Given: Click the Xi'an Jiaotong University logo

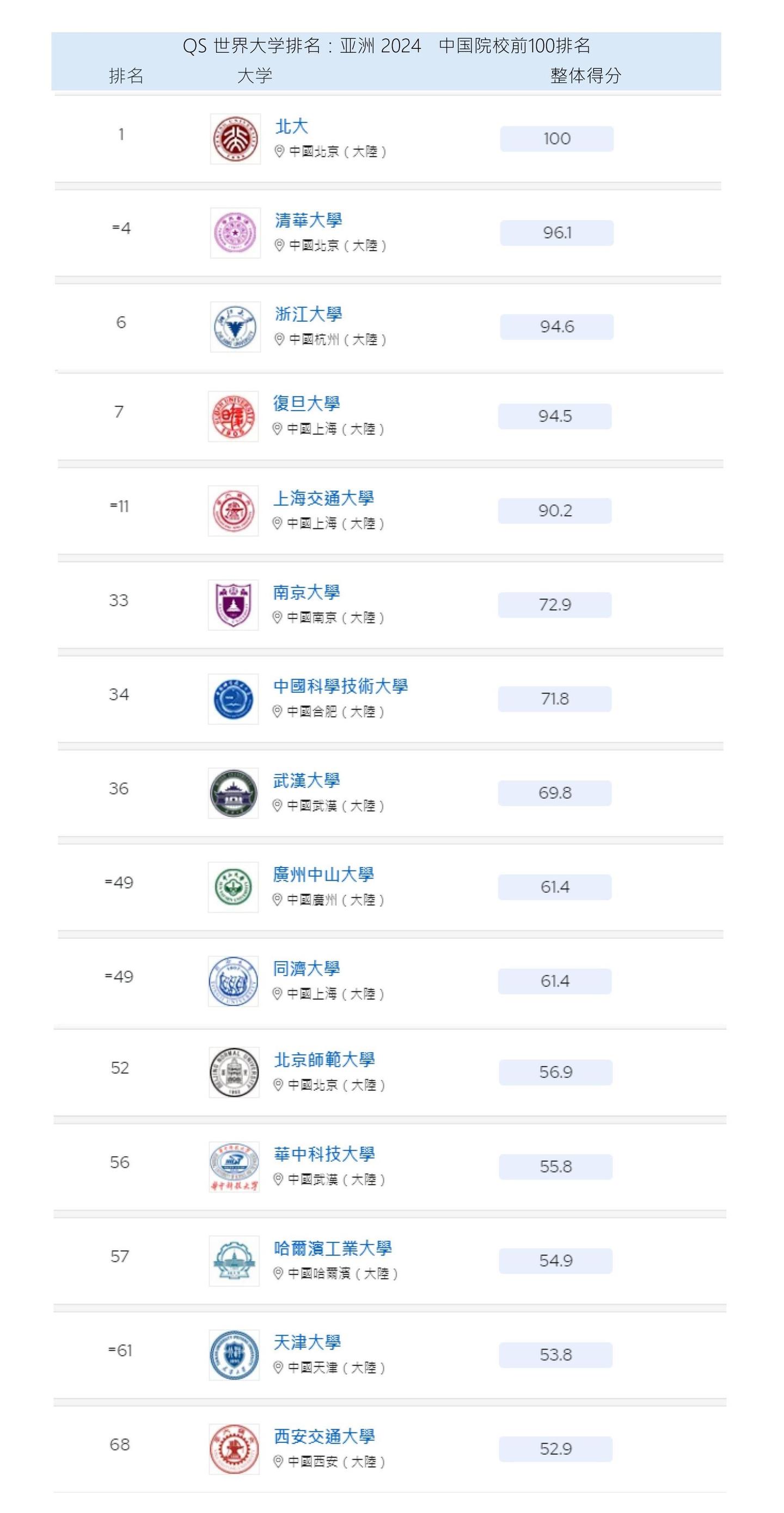Looking at the screenshot, I should [x=234, y=1449].
